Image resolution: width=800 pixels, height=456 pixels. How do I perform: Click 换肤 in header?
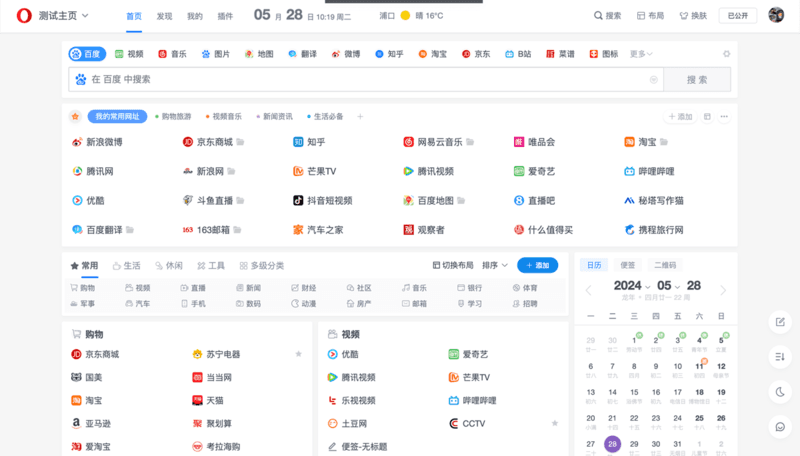click(x=693, y=16)
